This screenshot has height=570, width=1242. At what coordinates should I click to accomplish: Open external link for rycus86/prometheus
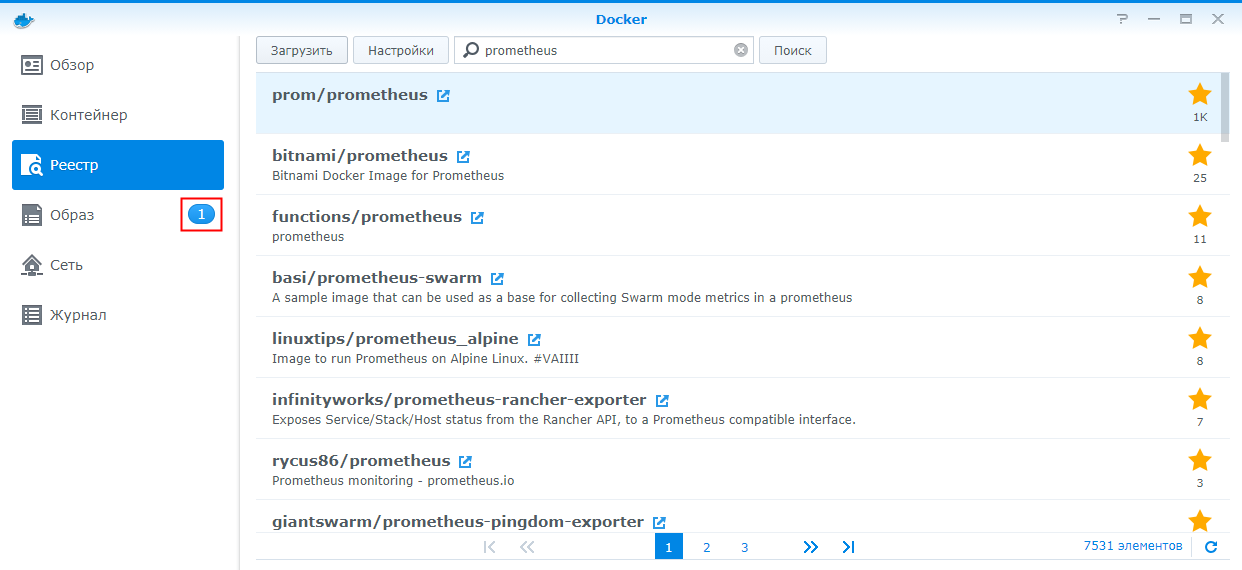(x=465, y=462)
